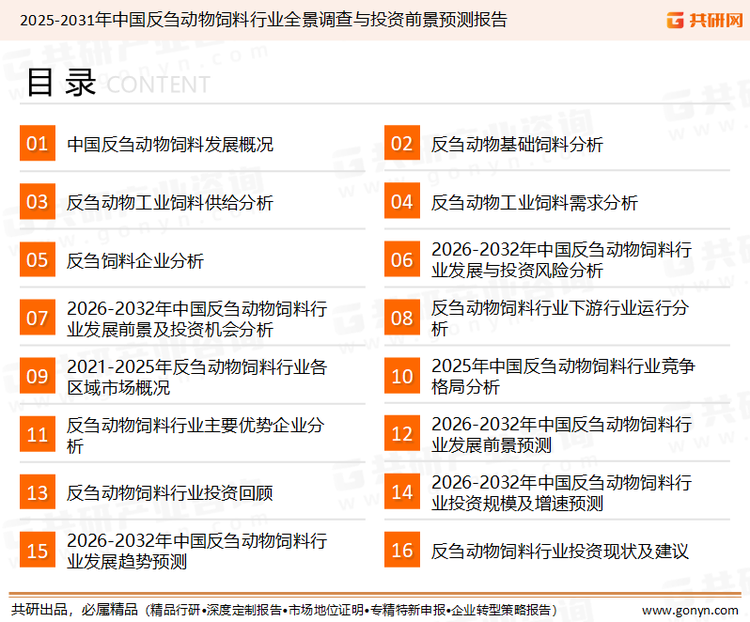Open chapter 2021-2025年各区域市场概况

pyautogui.click(x=197, y=377)
